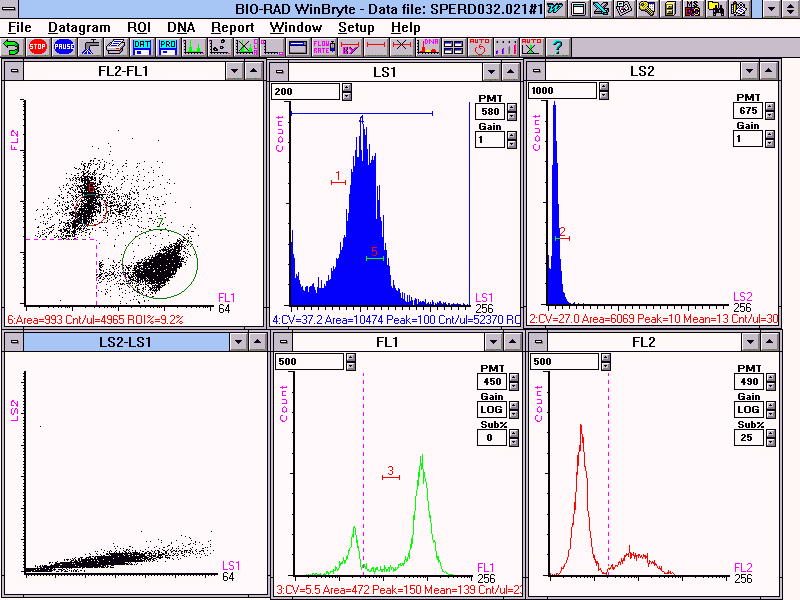Screen dimensions: 800x600
Task: Click the FL2-FL1 ROI 6 stats text
Action: pyautogui.click(x=95, y=320)
